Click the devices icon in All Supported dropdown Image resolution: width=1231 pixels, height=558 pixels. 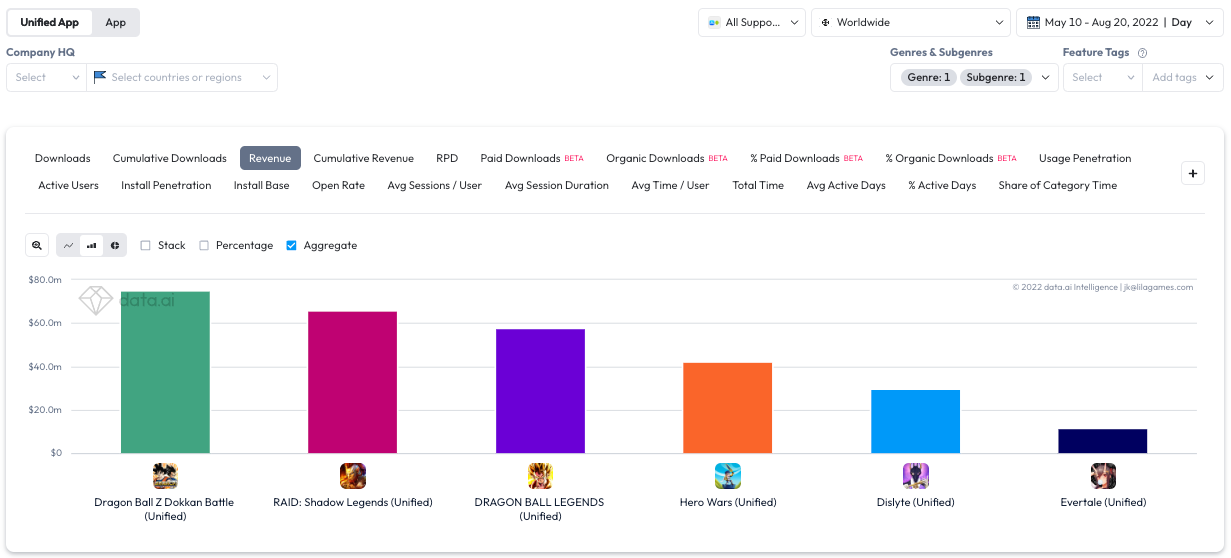point(714,22)
